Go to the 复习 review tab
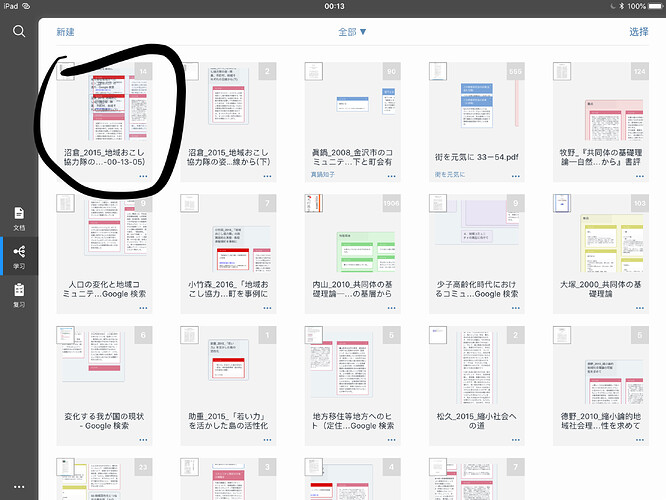Image resolution: width=666 pixels, height=500 pixels. point(19,295)
